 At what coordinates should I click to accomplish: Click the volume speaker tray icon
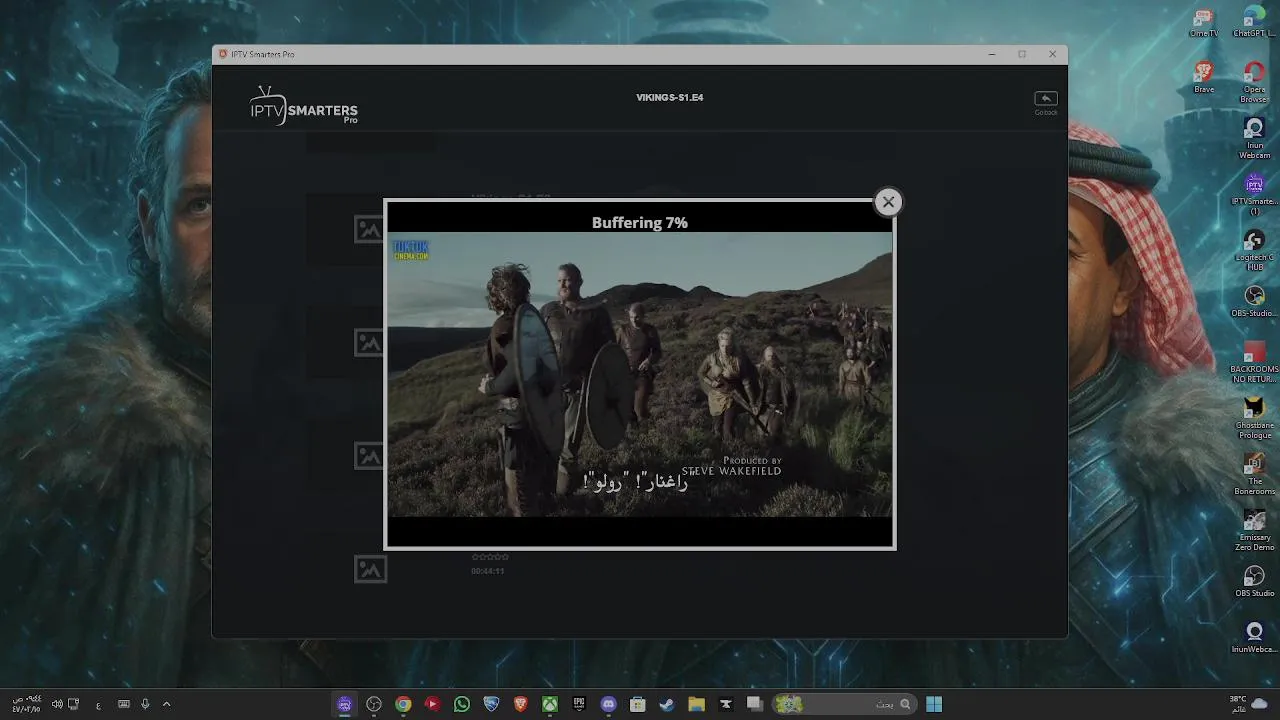tap(57, 704)
